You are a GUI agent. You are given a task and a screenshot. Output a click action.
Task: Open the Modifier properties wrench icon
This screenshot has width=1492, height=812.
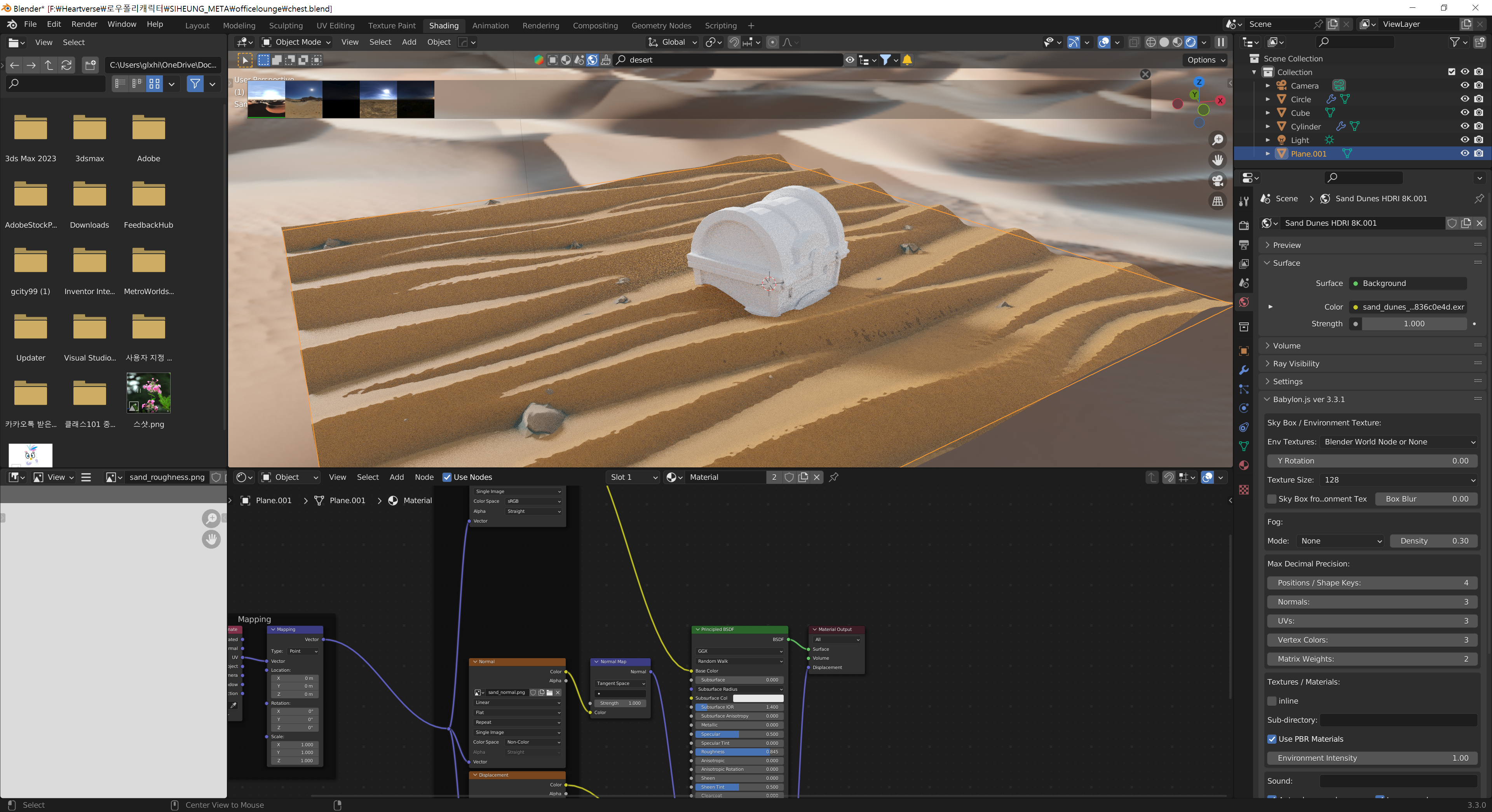(1243, 370)
